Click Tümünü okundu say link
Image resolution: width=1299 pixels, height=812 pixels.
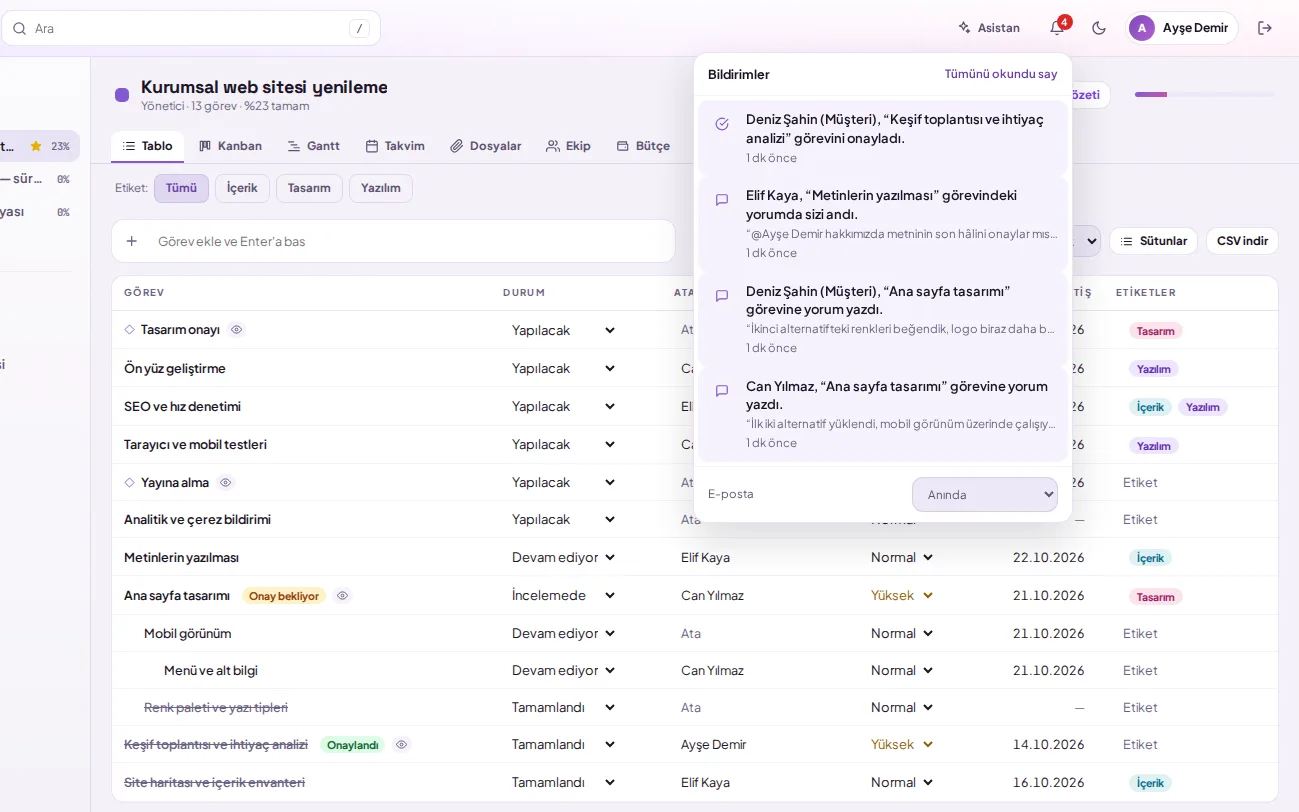[x=1001, y=74]
